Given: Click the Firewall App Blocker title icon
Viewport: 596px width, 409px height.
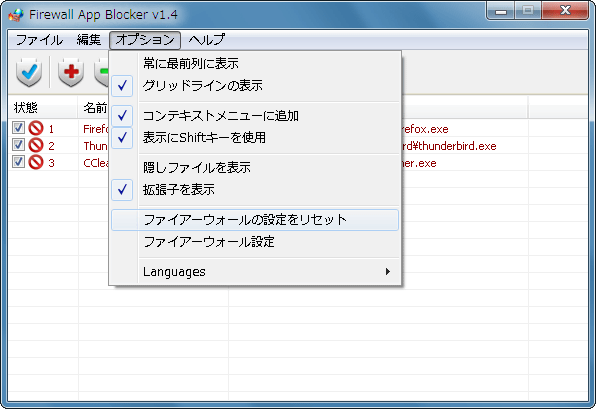Looking at the screenshot, I should tap(16, 15).
